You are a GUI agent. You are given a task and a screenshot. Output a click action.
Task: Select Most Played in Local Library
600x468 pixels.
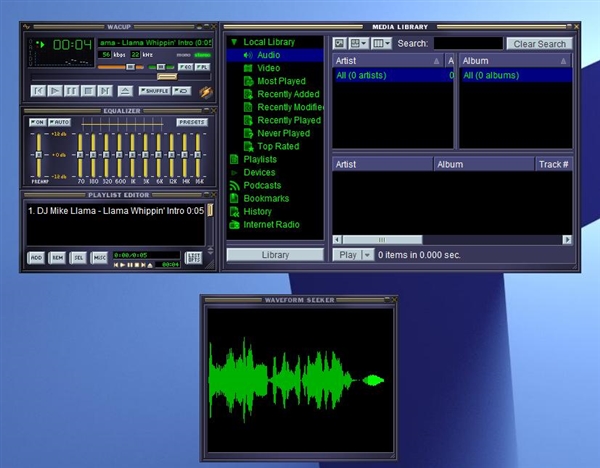(x=281, y=81)
